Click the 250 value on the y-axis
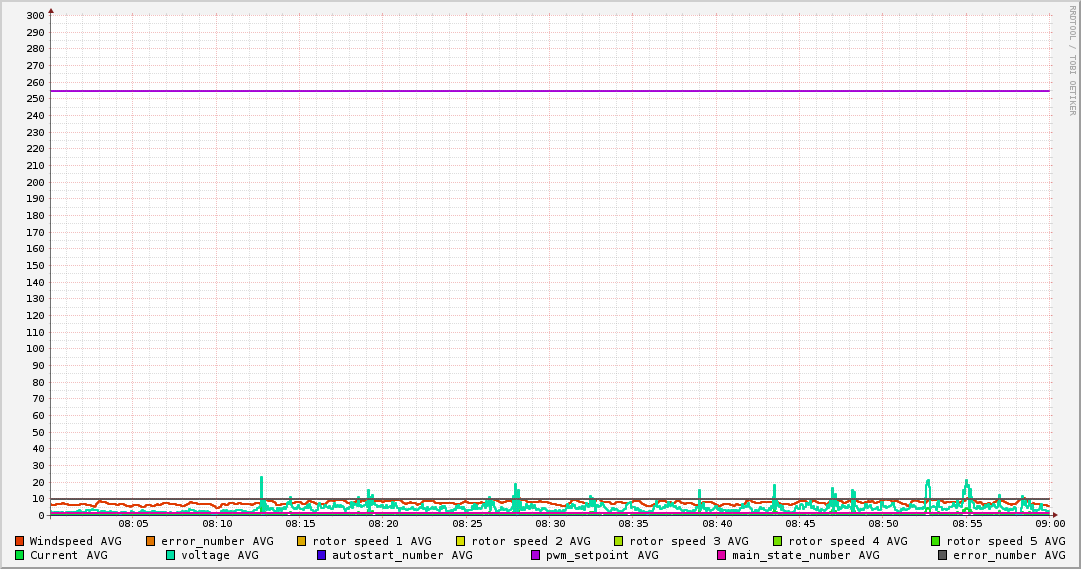This screenshot has height=569, width=1081. [34, 99]
